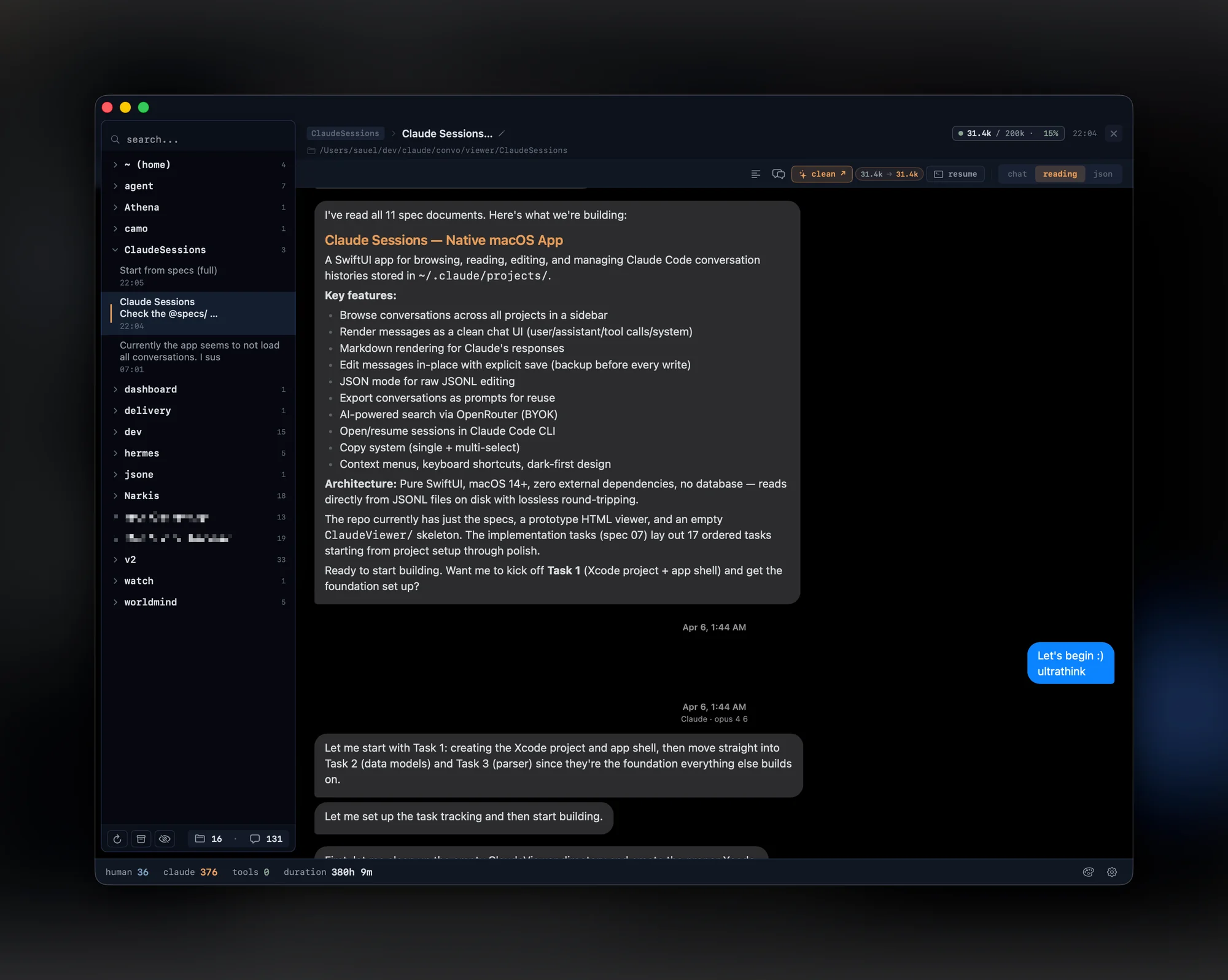
Task: Click the 'Claude · opus 4 6' model label
Action: coord(714,720)
